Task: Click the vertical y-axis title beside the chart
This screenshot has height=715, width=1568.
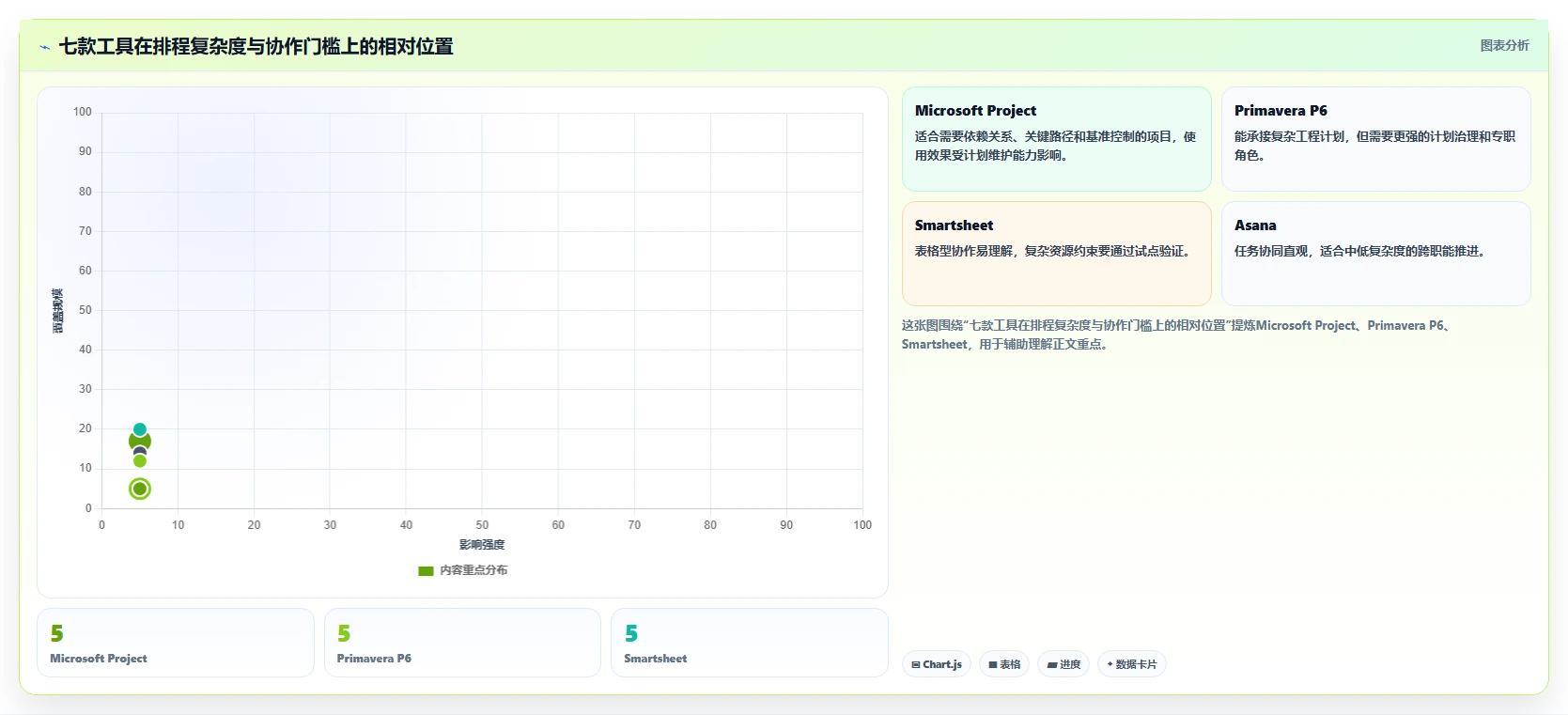Action: [x=58, y=310]
